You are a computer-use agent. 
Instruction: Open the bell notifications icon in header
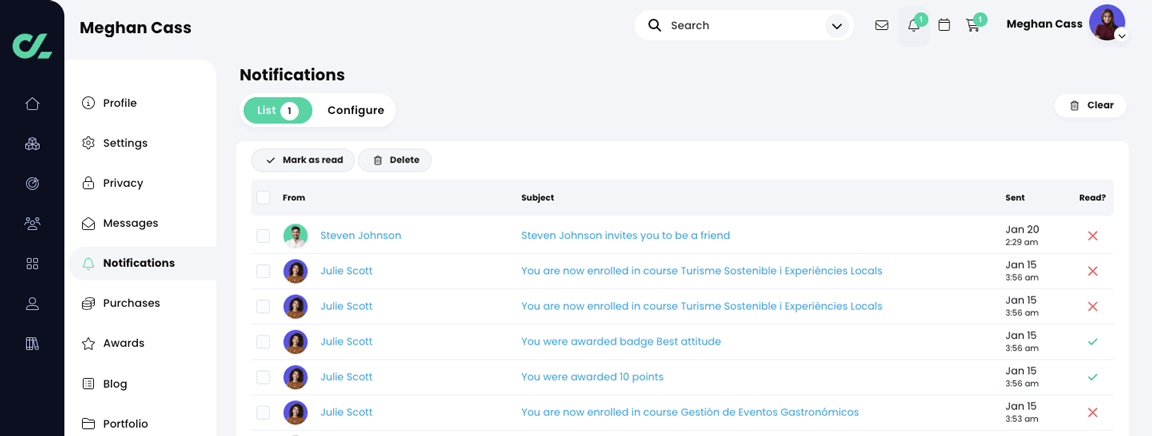(x=914, y=26)
